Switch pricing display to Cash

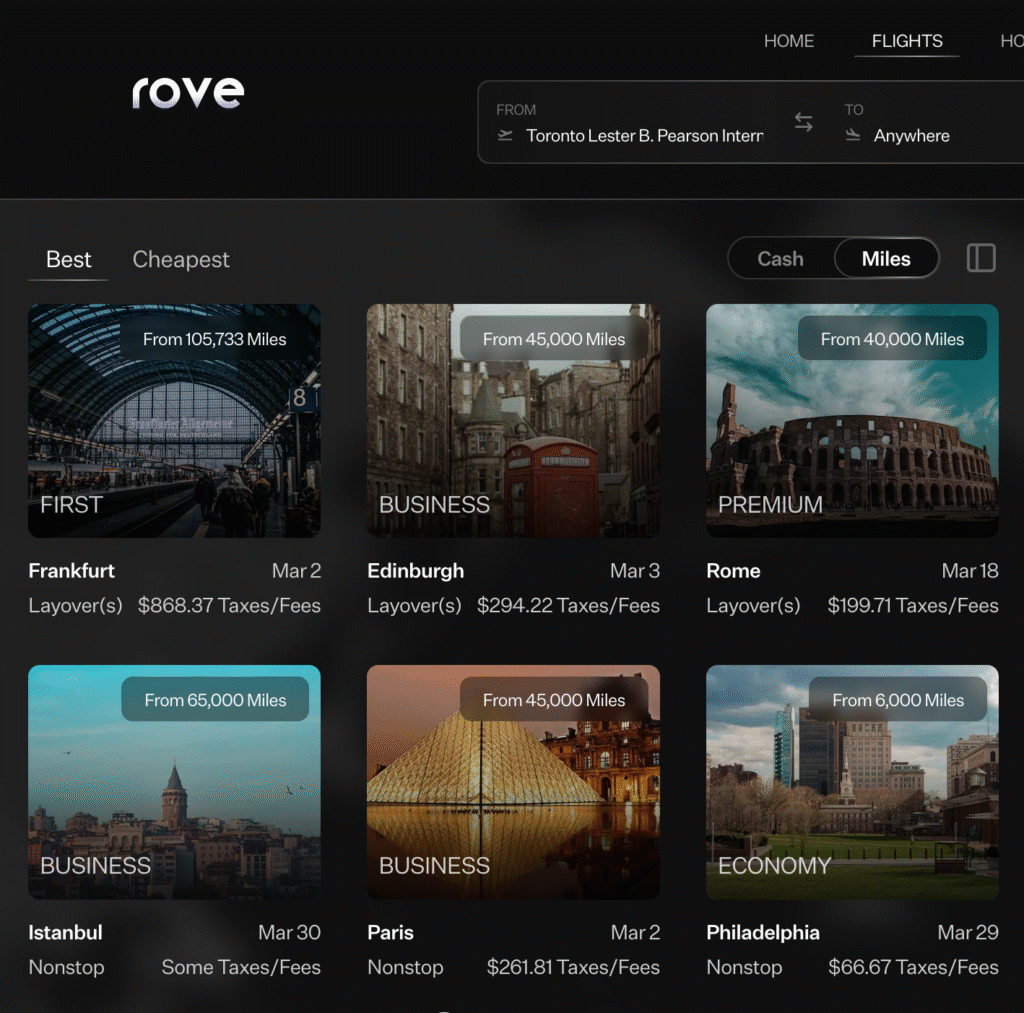pyautogui.click(x=783, y=258)
